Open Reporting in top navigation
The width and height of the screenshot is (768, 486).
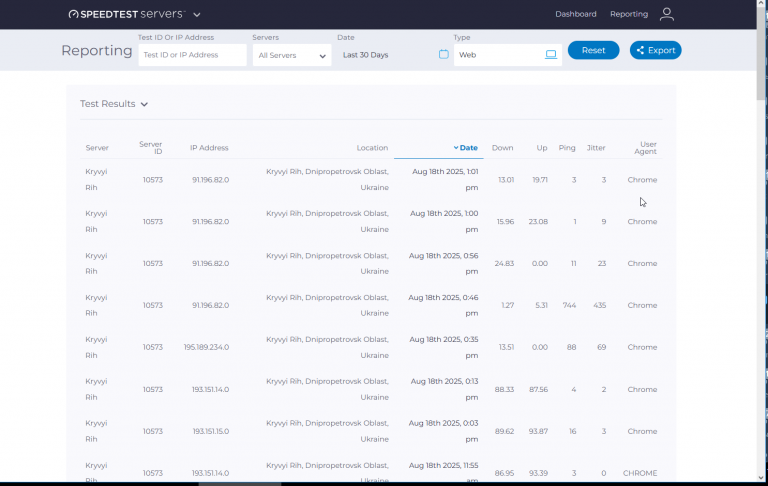(x=629, y=14)
